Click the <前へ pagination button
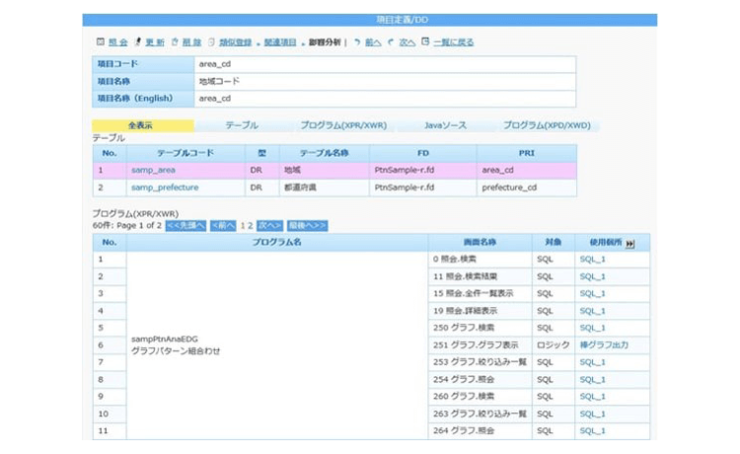The image size is (740, 454). (x=223, y=226)
